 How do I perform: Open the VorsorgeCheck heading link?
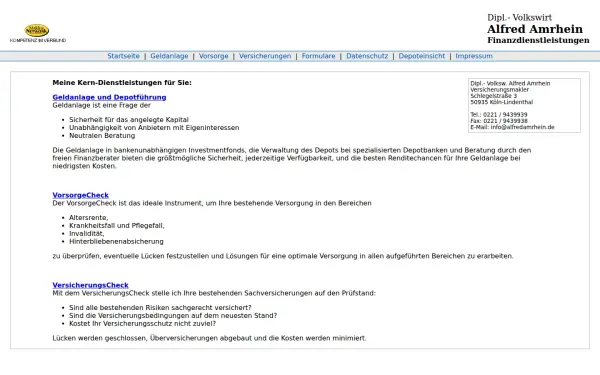click(x=80, y=195)
